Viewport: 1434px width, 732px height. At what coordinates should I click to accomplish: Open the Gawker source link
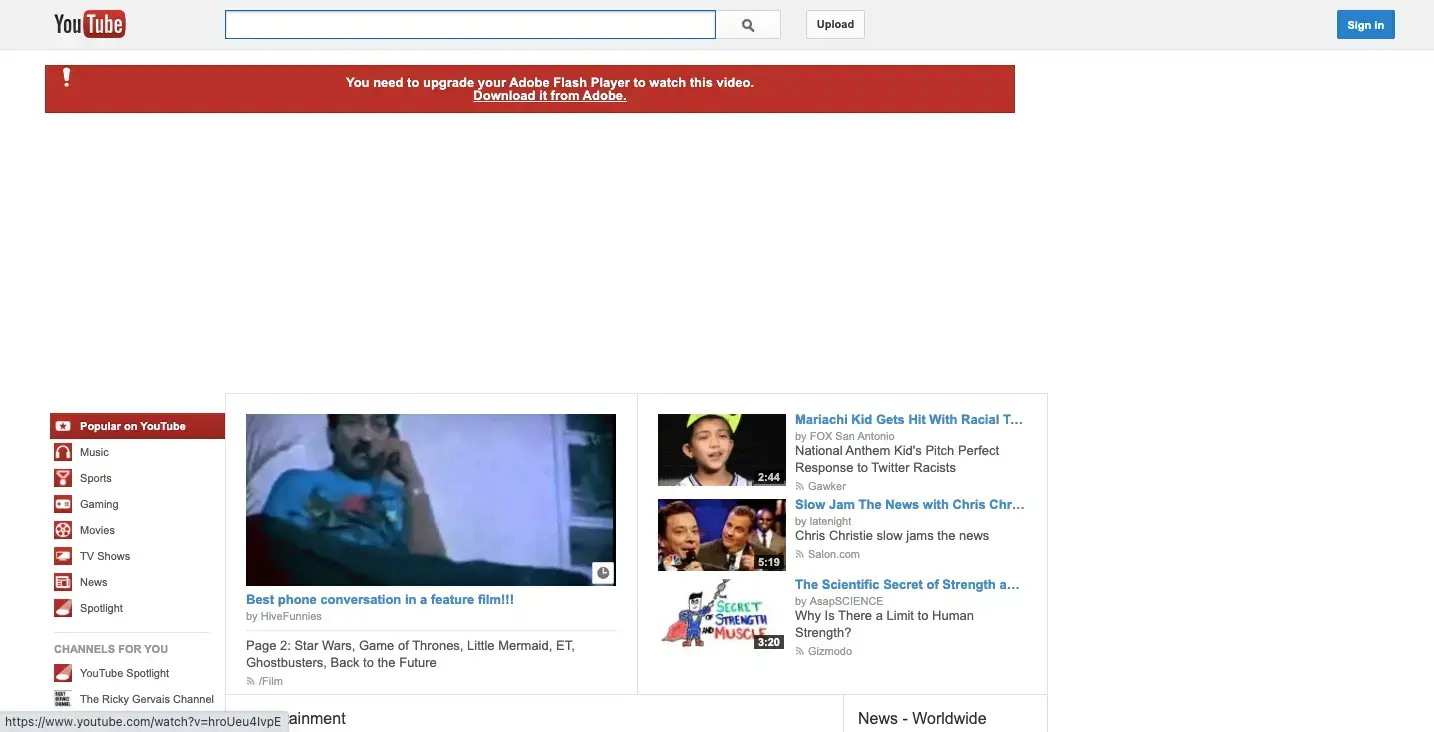tap(827, 486)
